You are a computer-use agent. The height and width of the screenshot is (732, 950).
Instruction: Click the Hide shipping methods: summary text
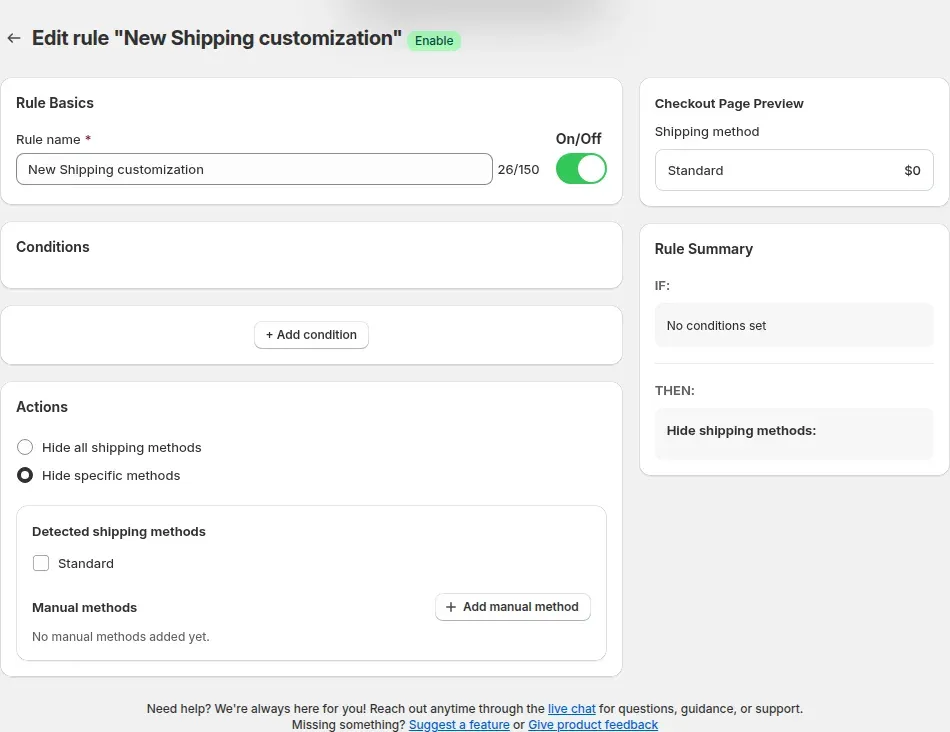click(741, 431)
